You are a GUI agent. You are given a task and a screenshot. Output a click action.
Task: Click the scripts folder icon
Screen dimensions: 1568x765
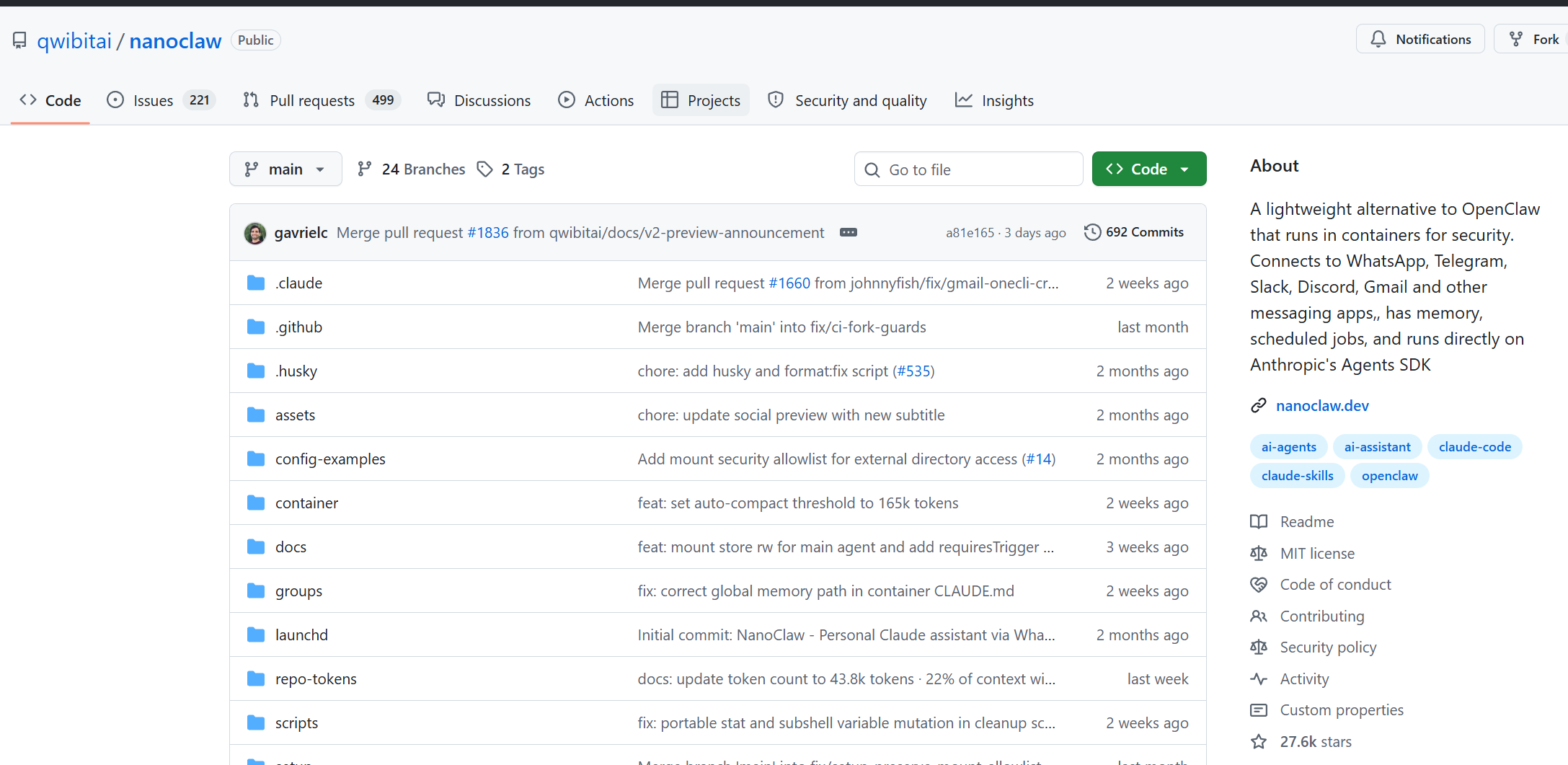[256, 722]
